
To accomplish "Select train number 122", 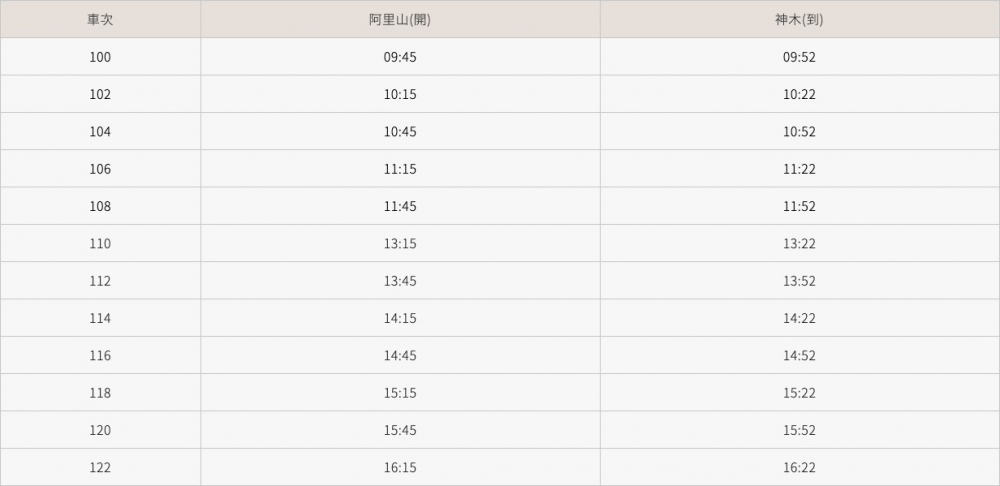I will pos(100,467).
